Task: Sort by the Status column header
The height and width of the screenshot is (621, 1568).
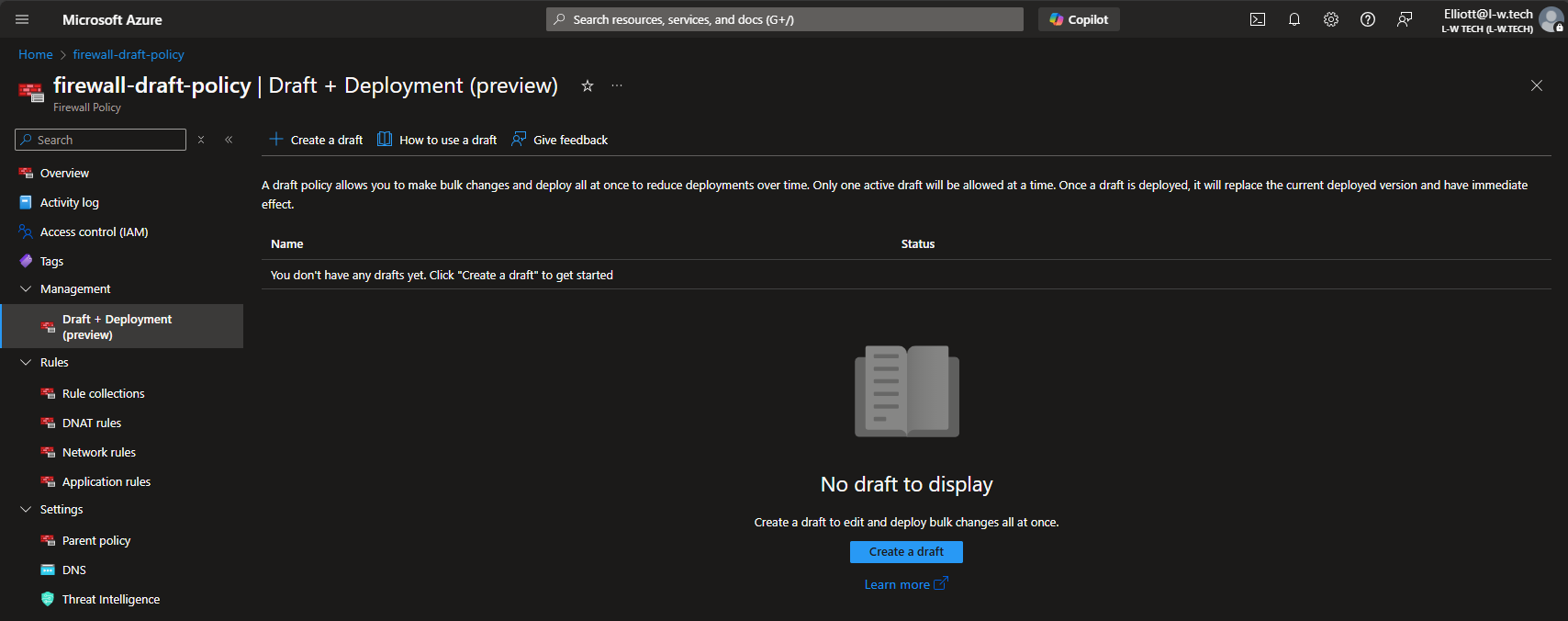Action: (918, 243)
